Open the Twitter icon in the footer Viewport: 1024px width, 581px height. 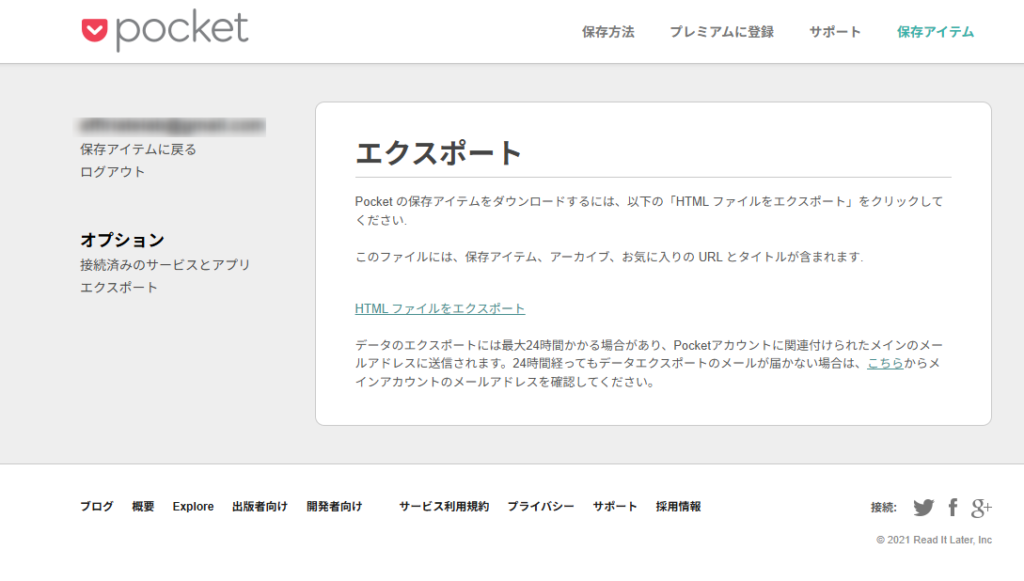pyautogui.click(x=923, y=507)
